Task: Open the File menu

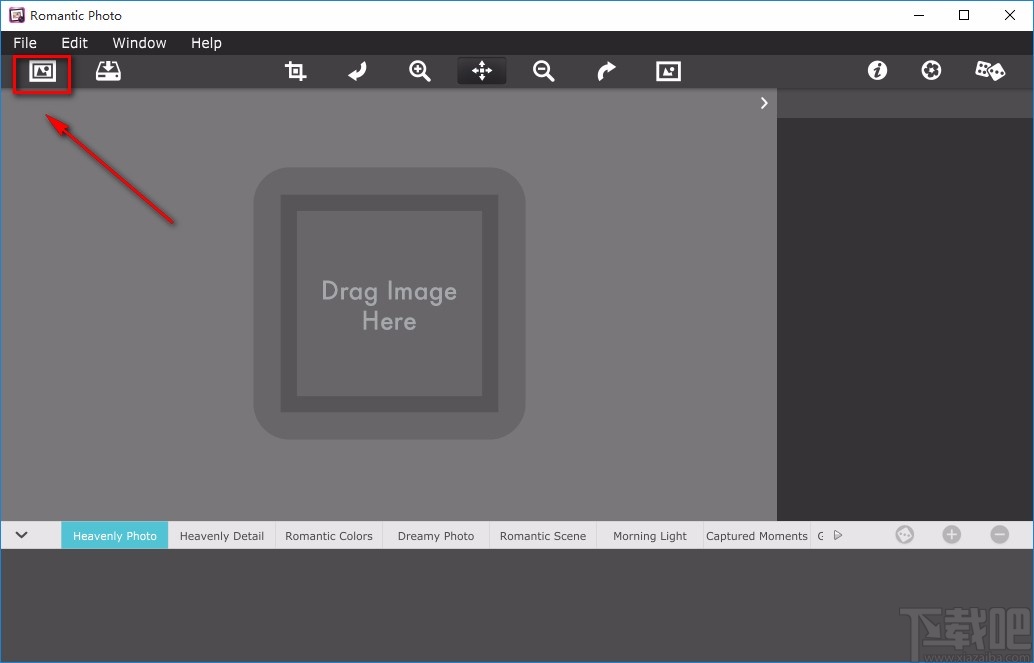Action: click(25, 43)
